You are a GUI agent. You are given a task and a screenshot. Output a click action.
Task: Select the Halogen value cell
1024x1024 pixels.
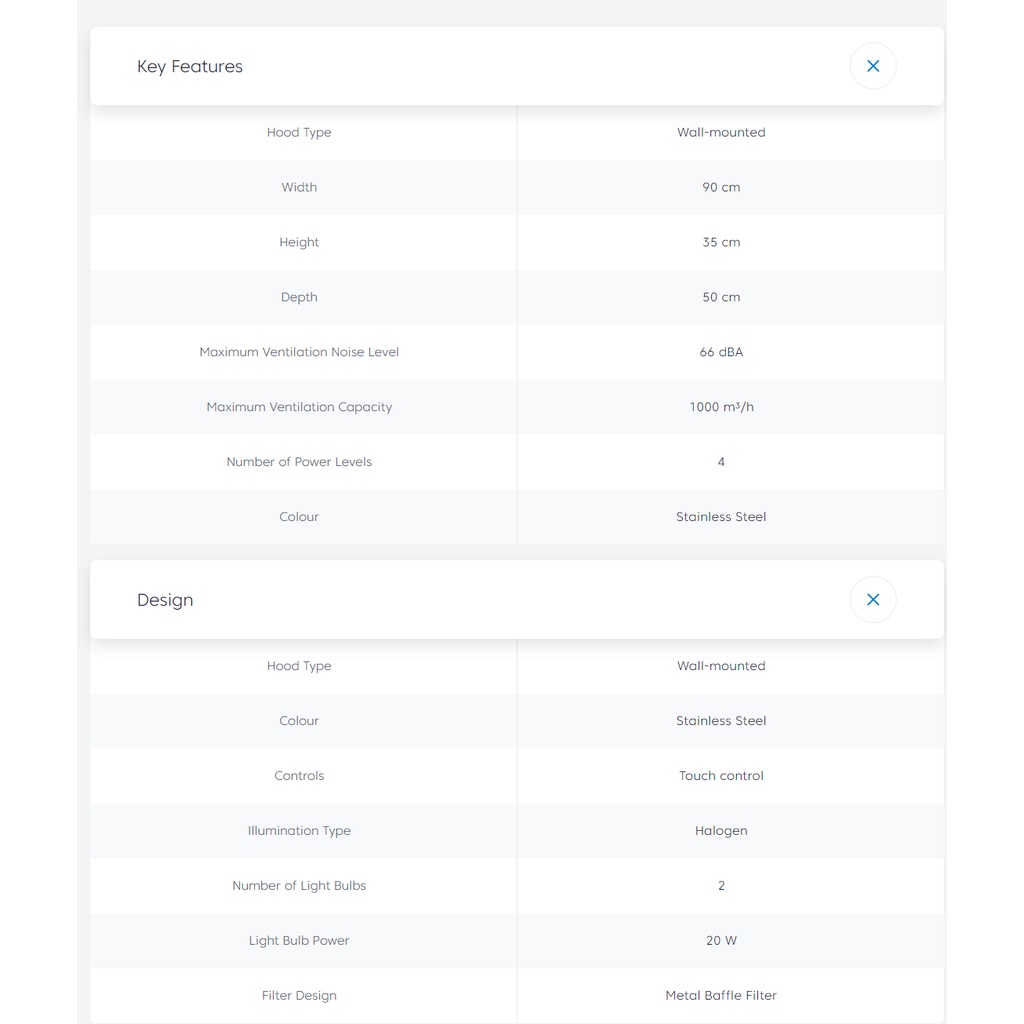(721, 831)
